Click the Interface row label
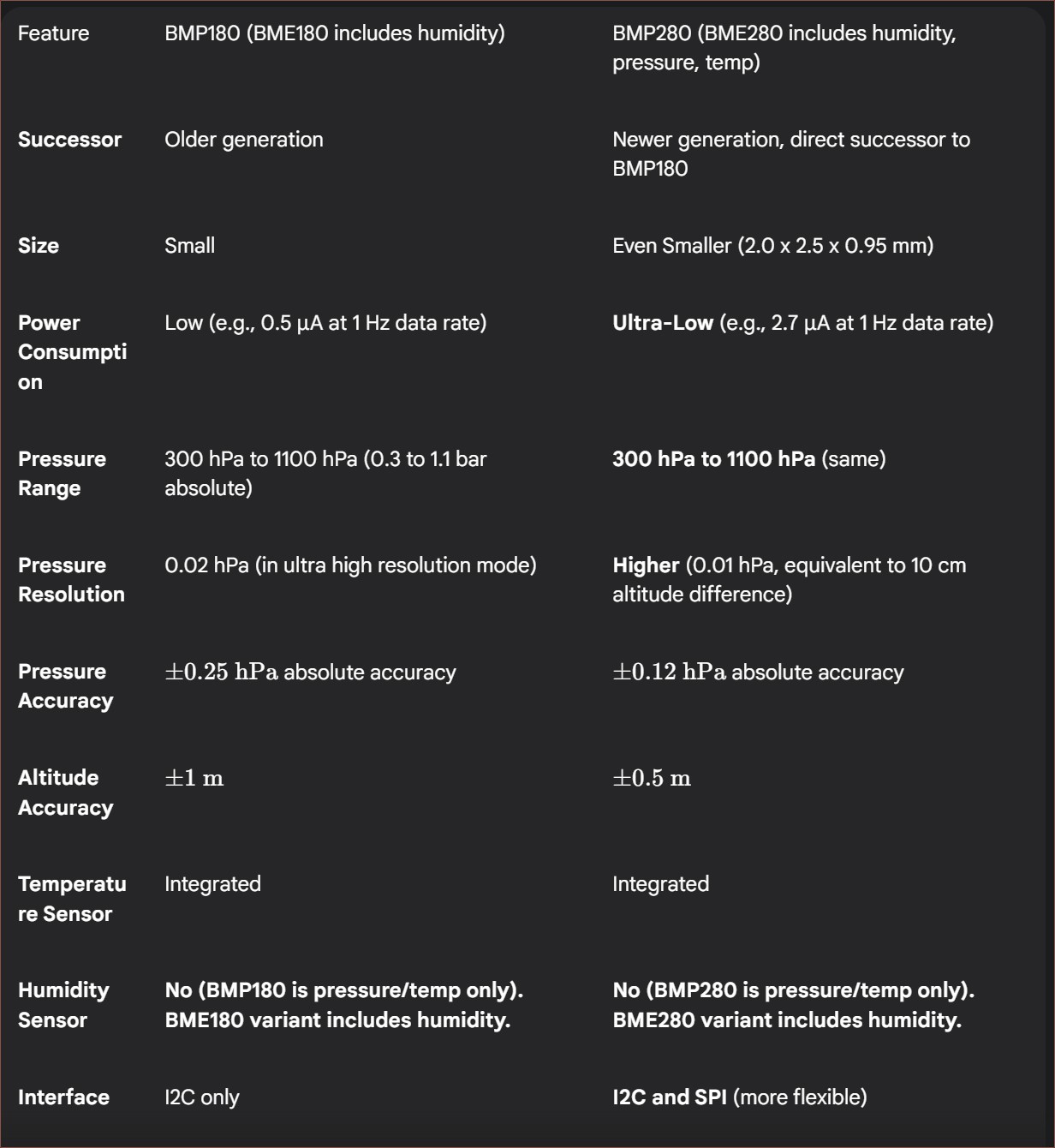This screenshot has width=1055, height=1148. [63, 1097]
